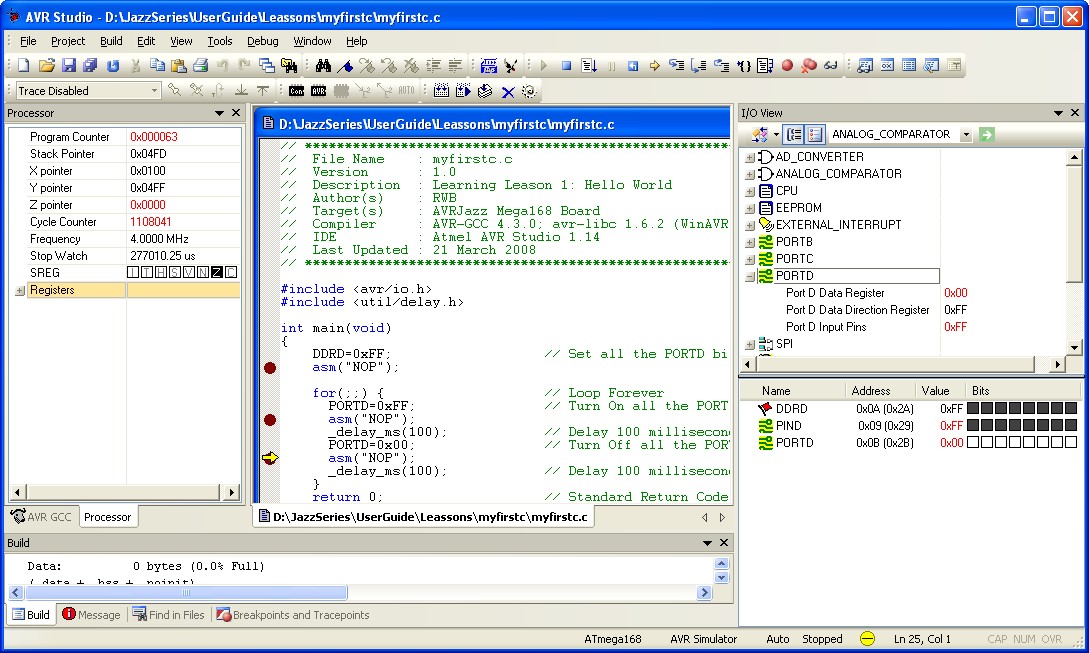Collapse the PORTD tree node
Viewport: 1089px width, 653px height.
[750, 276]
